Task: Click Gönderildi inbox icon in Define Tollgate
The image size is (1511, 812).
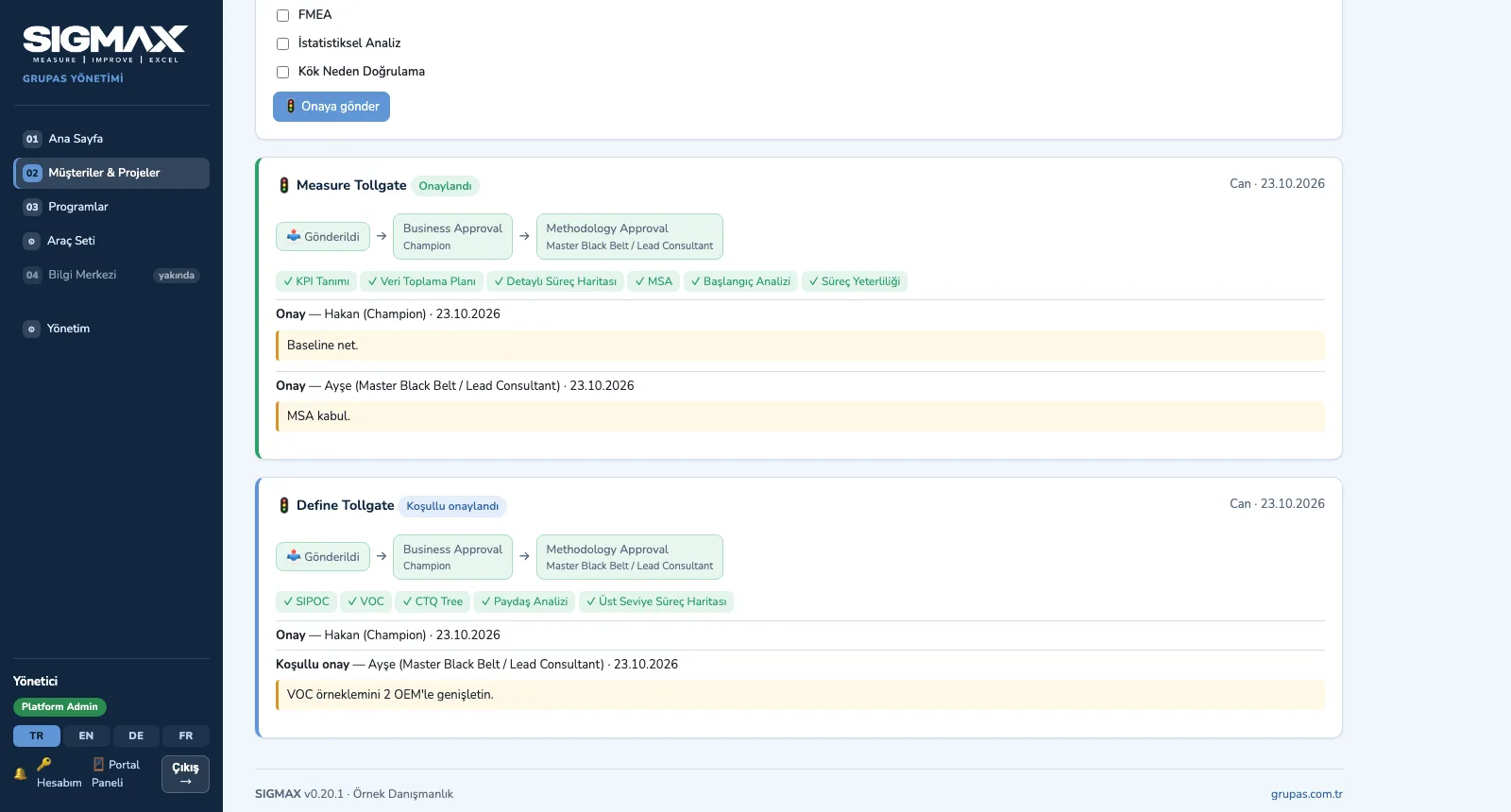Action: [x=294, y=556]
